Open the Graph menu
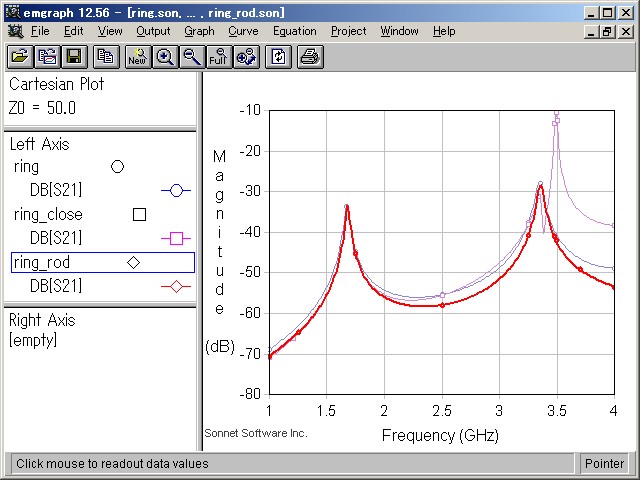 (199, 31)
